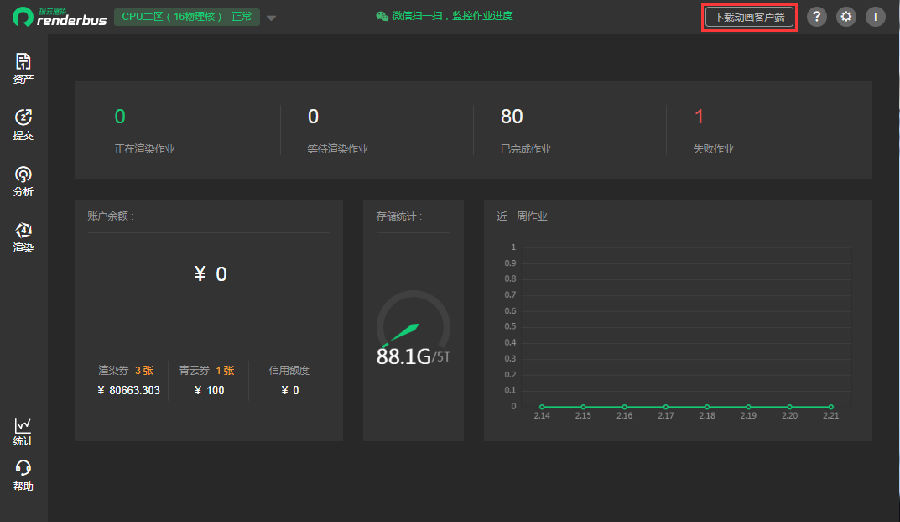Click the 2.21 data point on chart
This screenshot has width=900, height=522.
click(x=830, y=406)
